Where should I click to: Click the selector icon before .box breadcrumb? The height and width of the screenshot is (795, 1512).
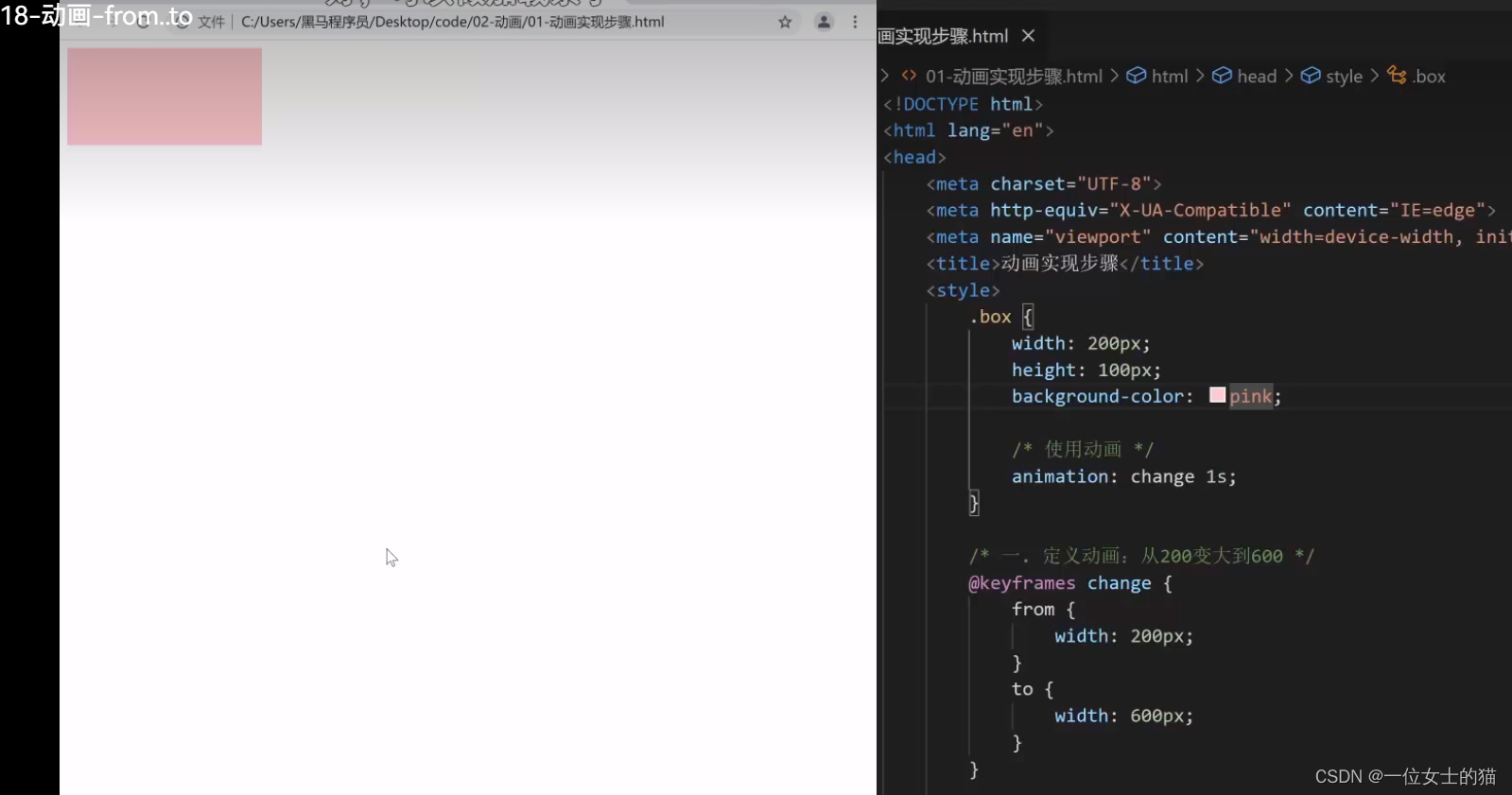(x=1397, y=76)
